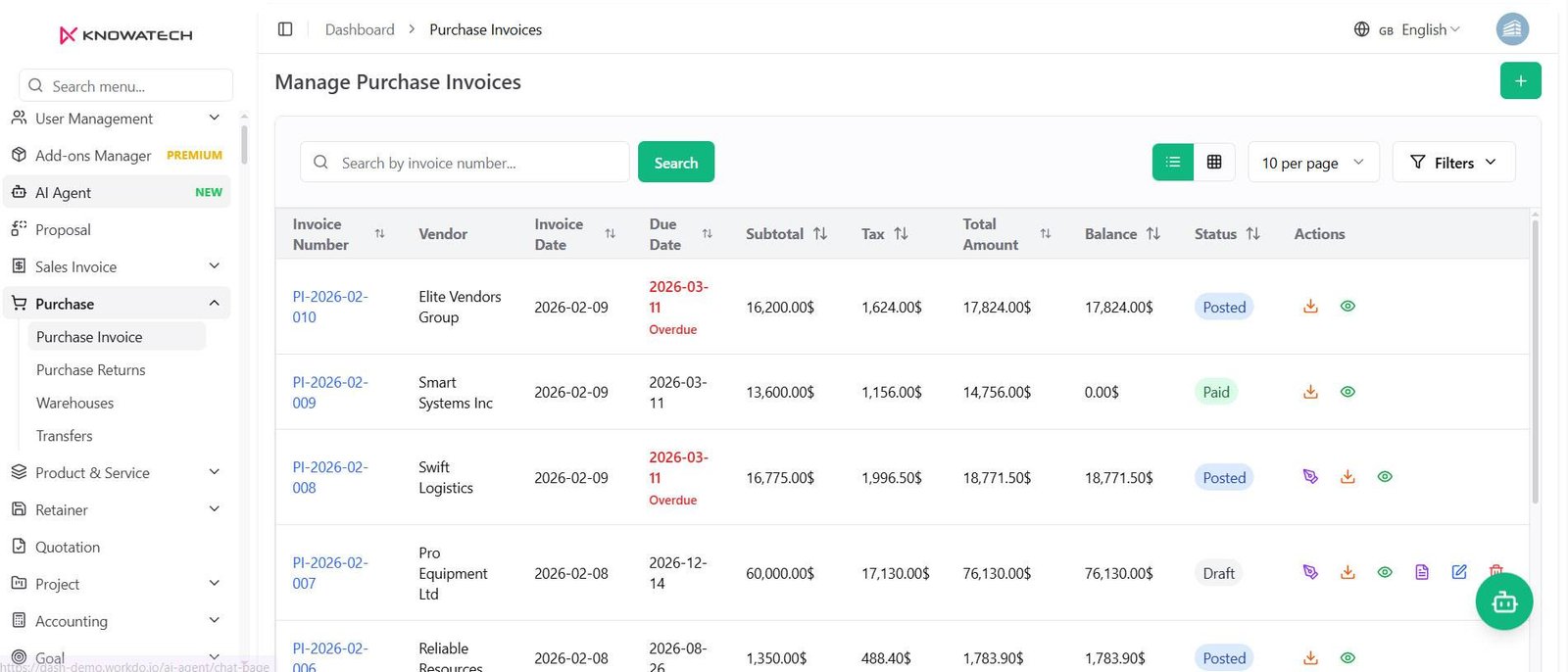This screenshot has width=1568, height=672.
Task: Open the 10 per page dropdown
Action: pos(1313,163)
